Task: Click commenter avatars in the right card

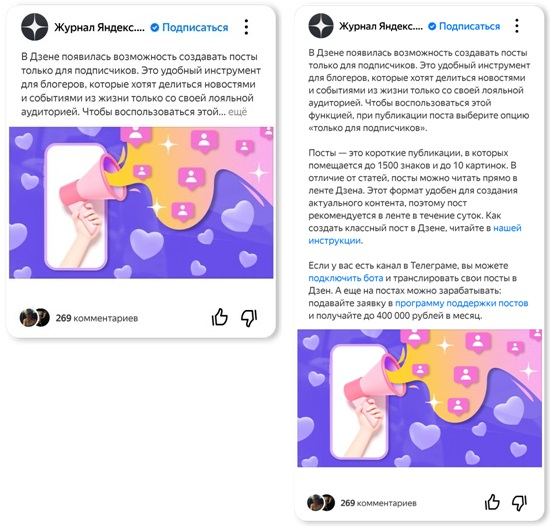Action: (x=321, y=502)
